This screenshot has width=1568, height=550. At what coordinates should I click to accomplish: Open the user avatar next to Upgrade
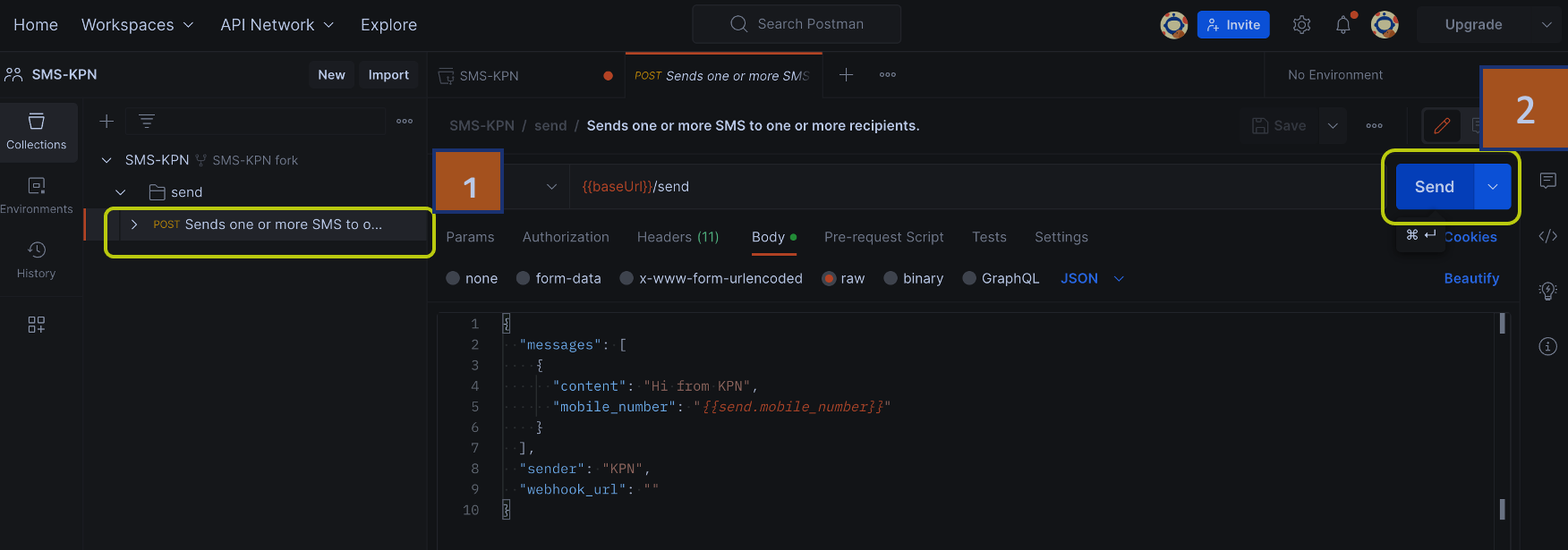pos(1385,25)
